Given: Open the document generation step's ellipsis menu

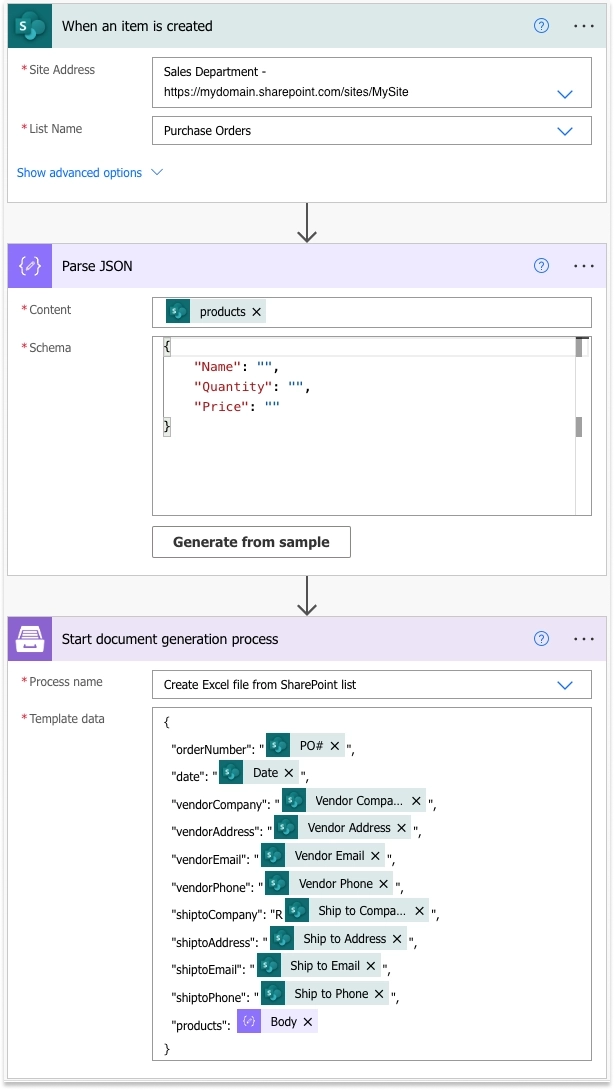Looking at the screenshot, I should (583, 638).
